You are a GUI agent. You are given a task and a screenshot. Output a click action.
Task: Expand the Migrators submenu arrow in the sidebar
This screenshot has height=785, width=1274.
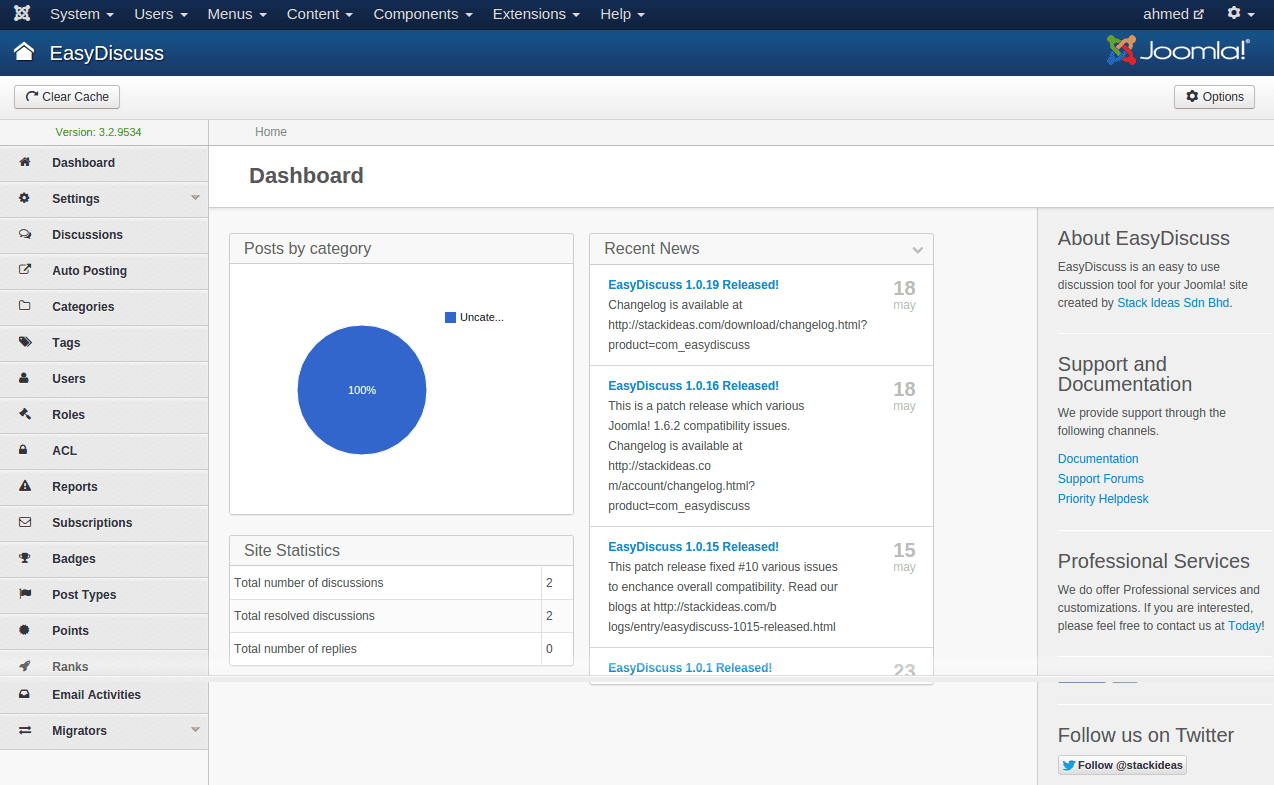[x=195, y=729]
